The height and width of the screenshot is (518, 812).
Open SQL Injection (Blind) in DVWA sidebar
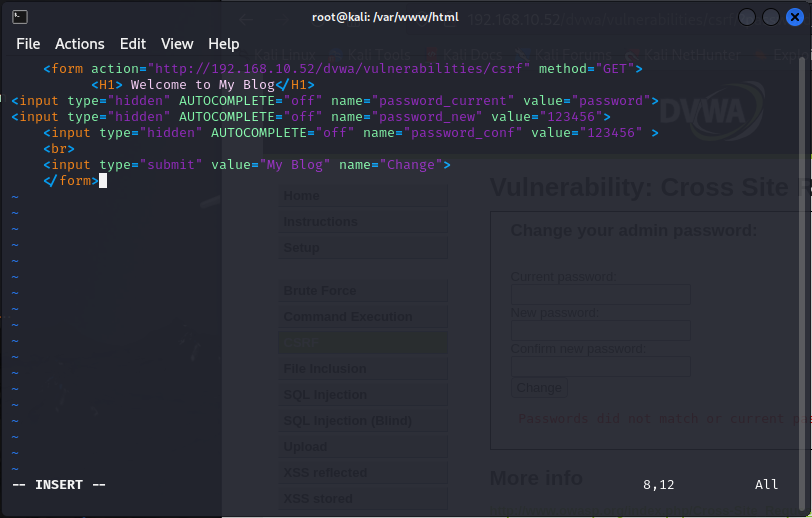[363, 421]
